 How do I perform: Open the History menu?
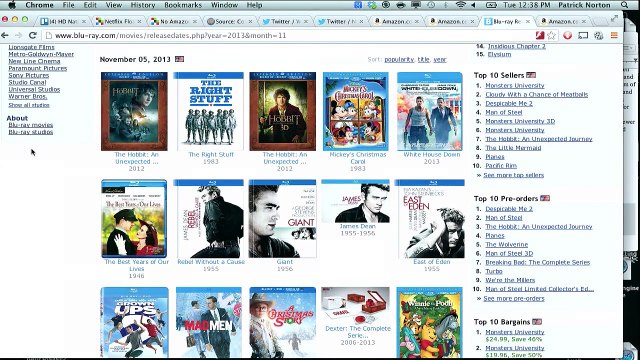pos(143,5)
